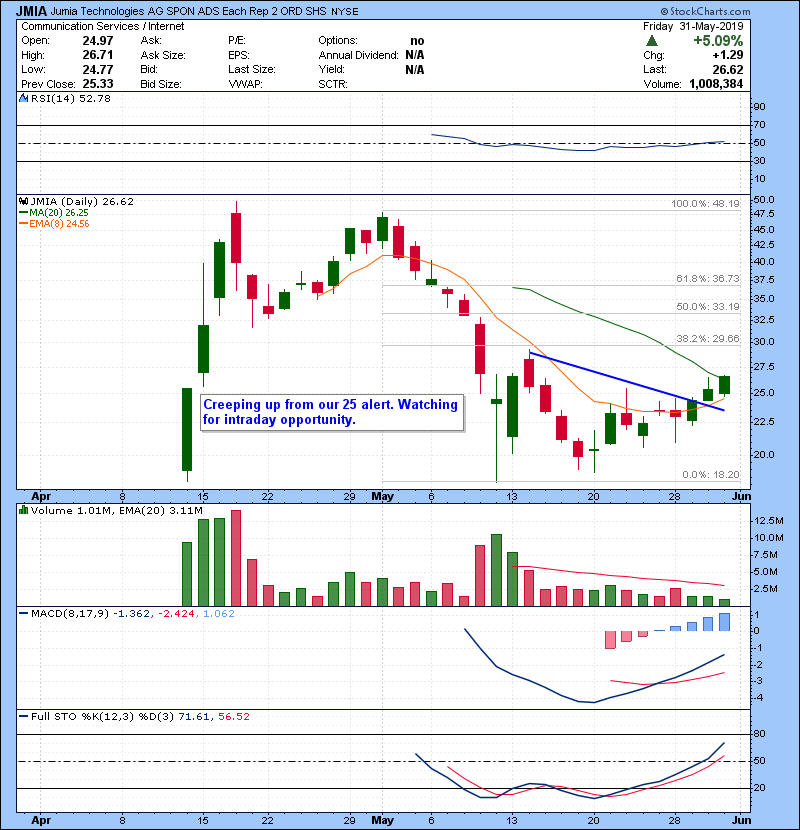
Task: Click the last blue MACD histogram bar
Action: (x=724, y=622)
